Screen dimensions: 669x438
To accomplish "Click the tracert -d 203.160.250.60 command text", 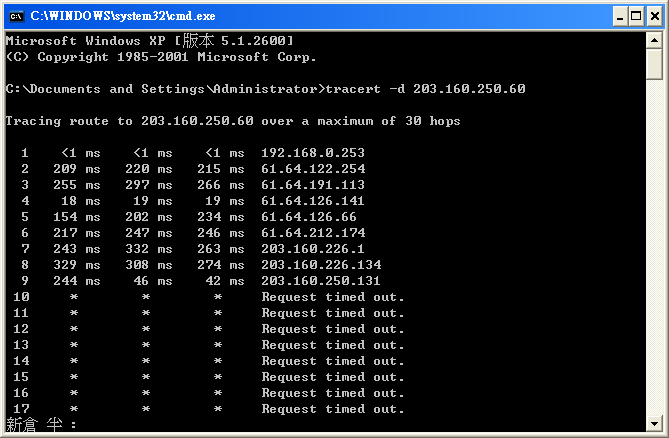I will coord(425,89).
